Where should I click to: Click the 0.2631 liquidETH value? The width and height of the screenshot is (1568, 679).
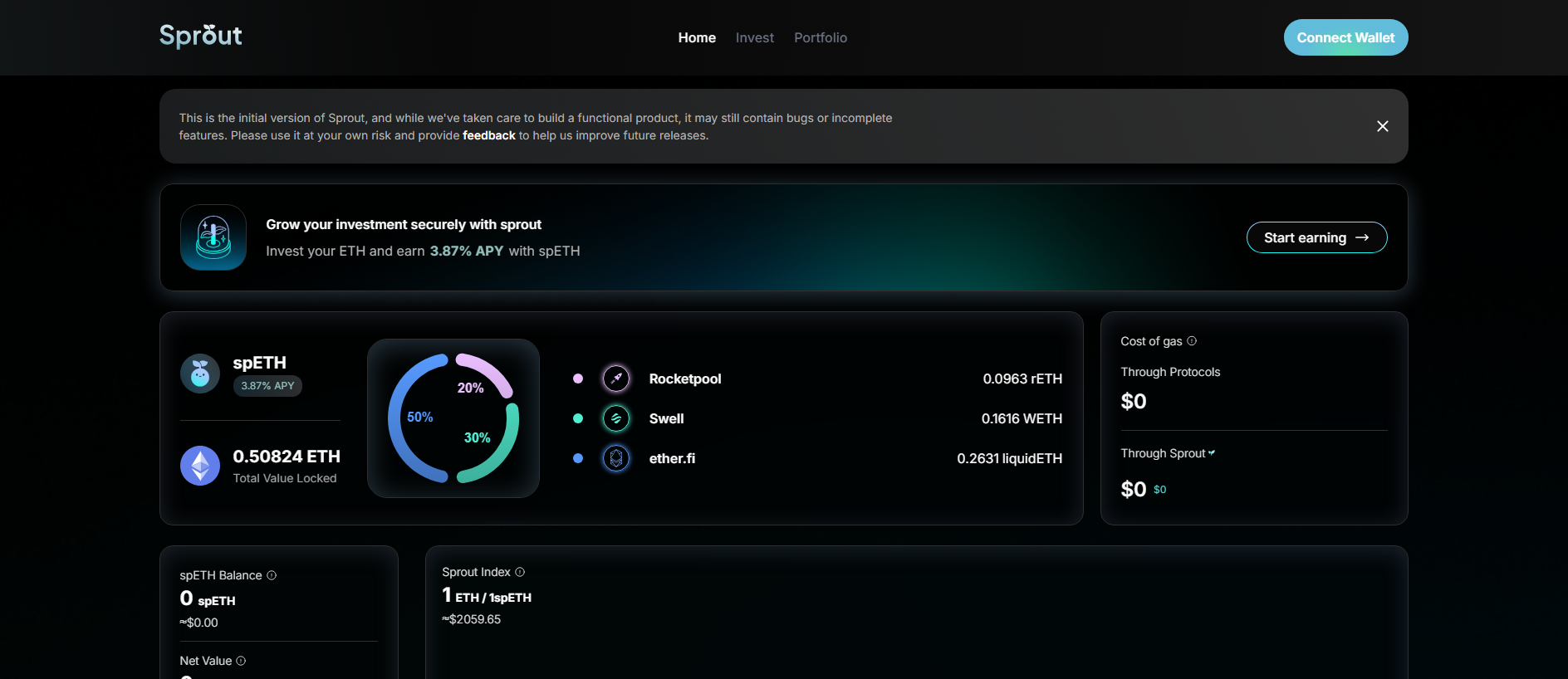pyautogui.click(x=1009, y=458)
